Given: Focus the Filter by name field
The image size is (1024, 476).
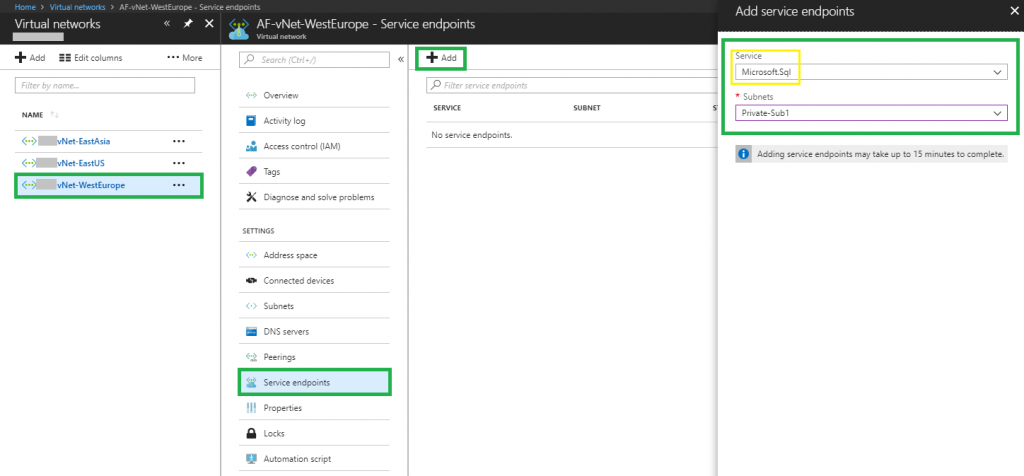Looking at the screenshot, I should pos(105,85).
